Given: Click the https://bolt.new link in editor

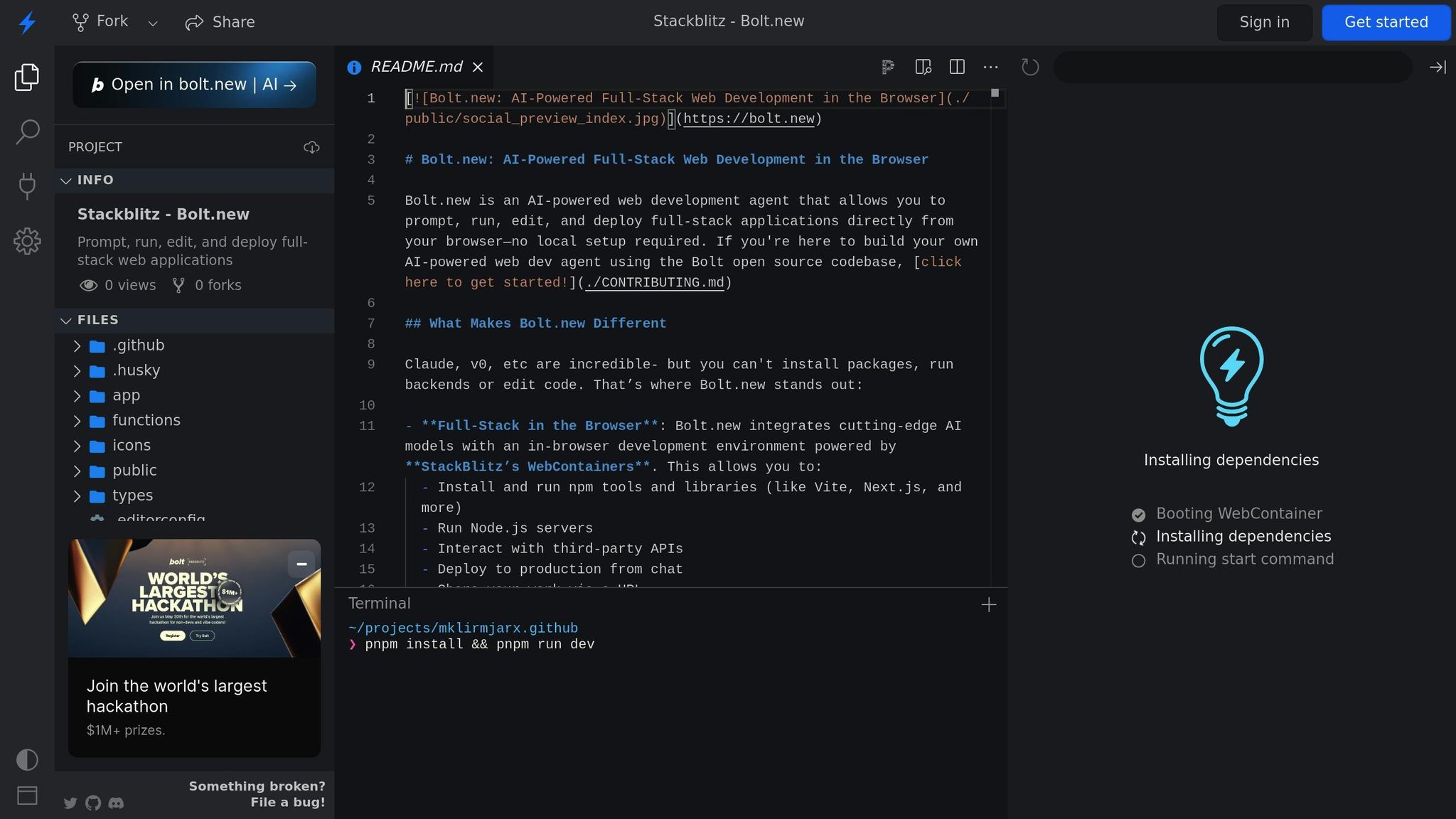Looking at the screenshot, I should coord(749,119).
